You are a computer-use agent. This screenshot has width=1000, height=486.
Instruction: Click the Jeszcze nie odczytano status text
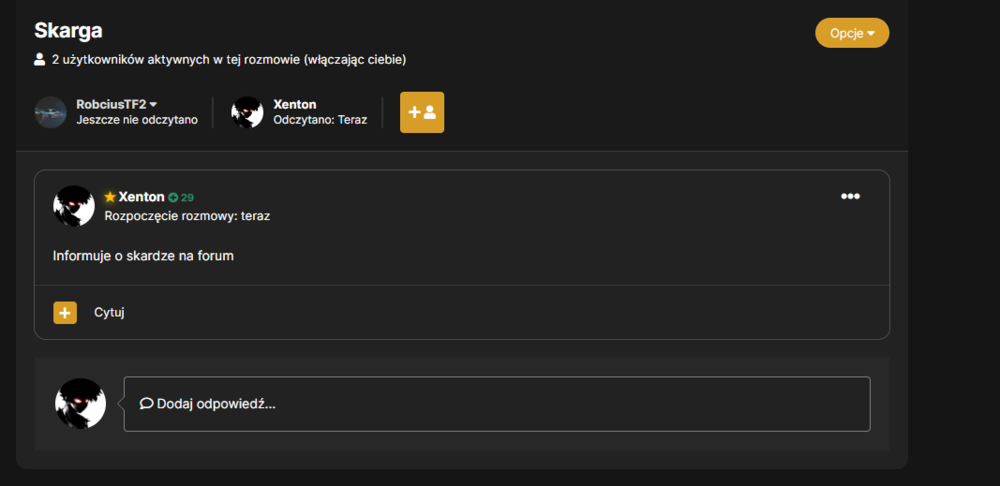(x=137, y=120)
